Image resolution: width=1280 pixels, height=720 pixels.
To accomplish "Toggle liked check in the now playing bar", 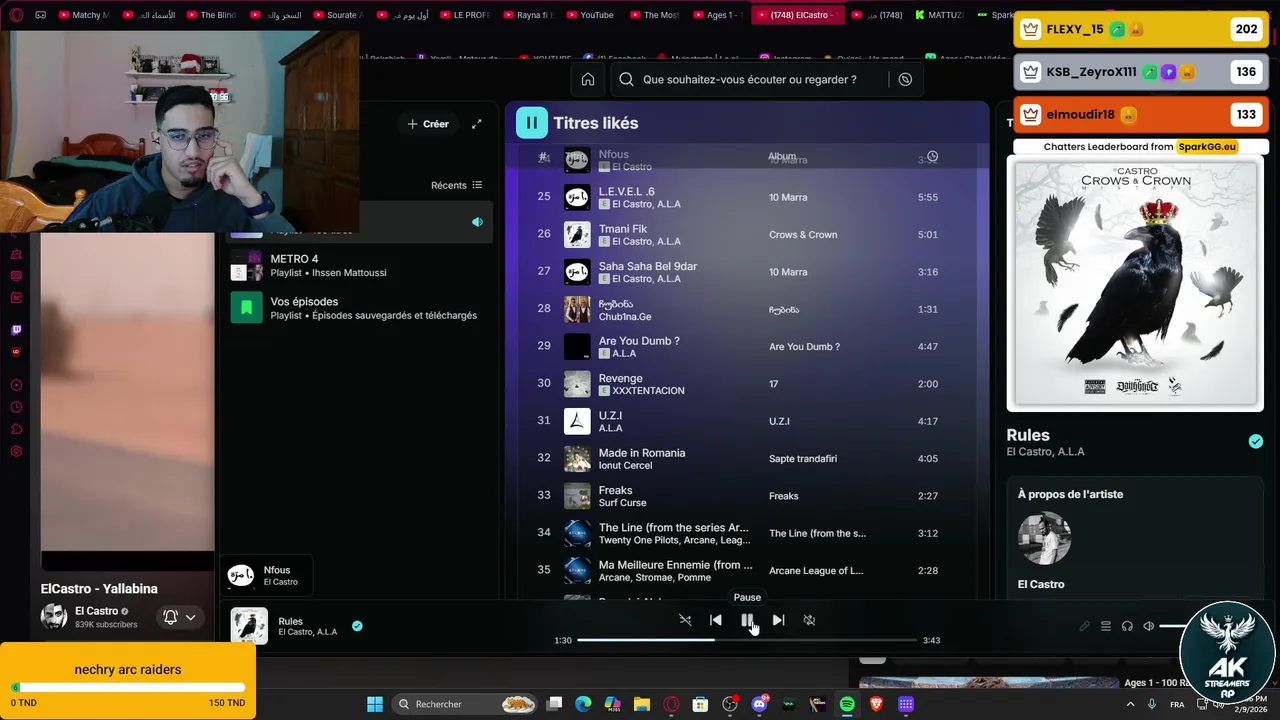I will tap(357, 626).
